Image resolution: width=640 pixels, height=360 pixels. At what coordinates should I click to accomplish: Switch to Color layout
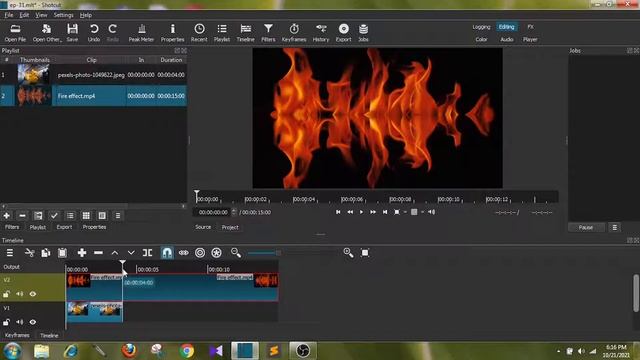point(481,40)
